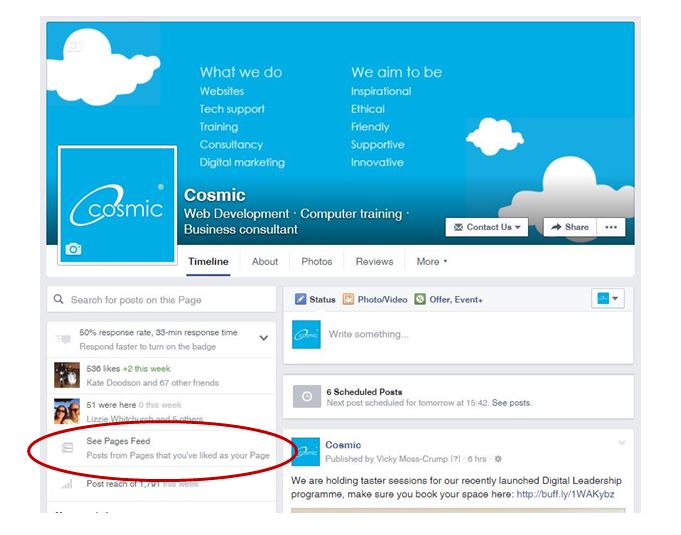Click the 536 likes text
The image size is (681, 535).
tap(103, 369)
